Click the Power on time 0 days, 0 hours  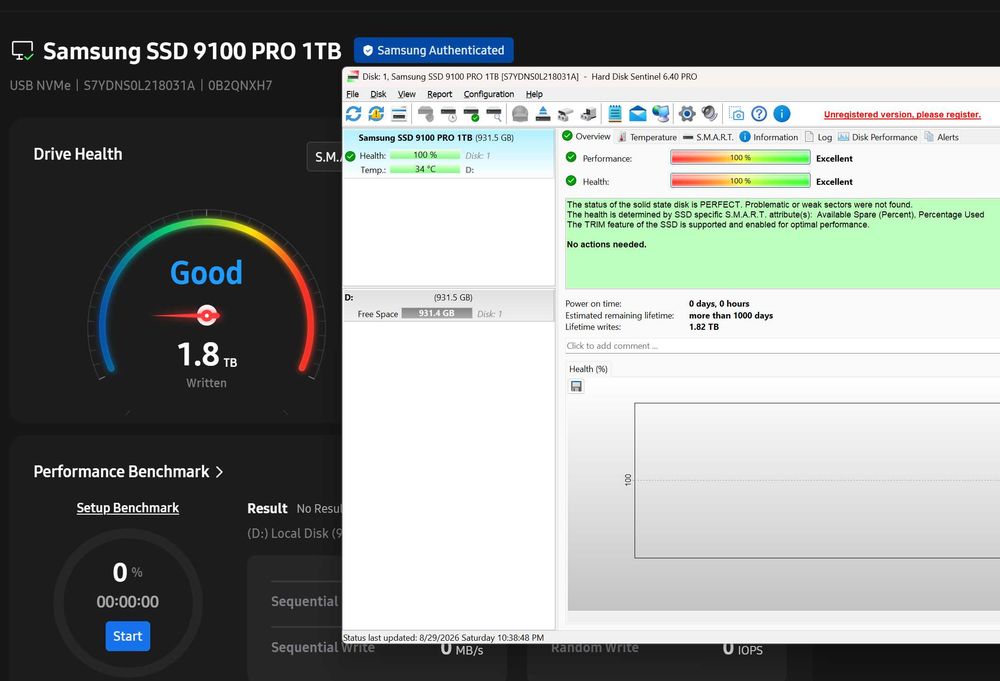coord(719,304)
